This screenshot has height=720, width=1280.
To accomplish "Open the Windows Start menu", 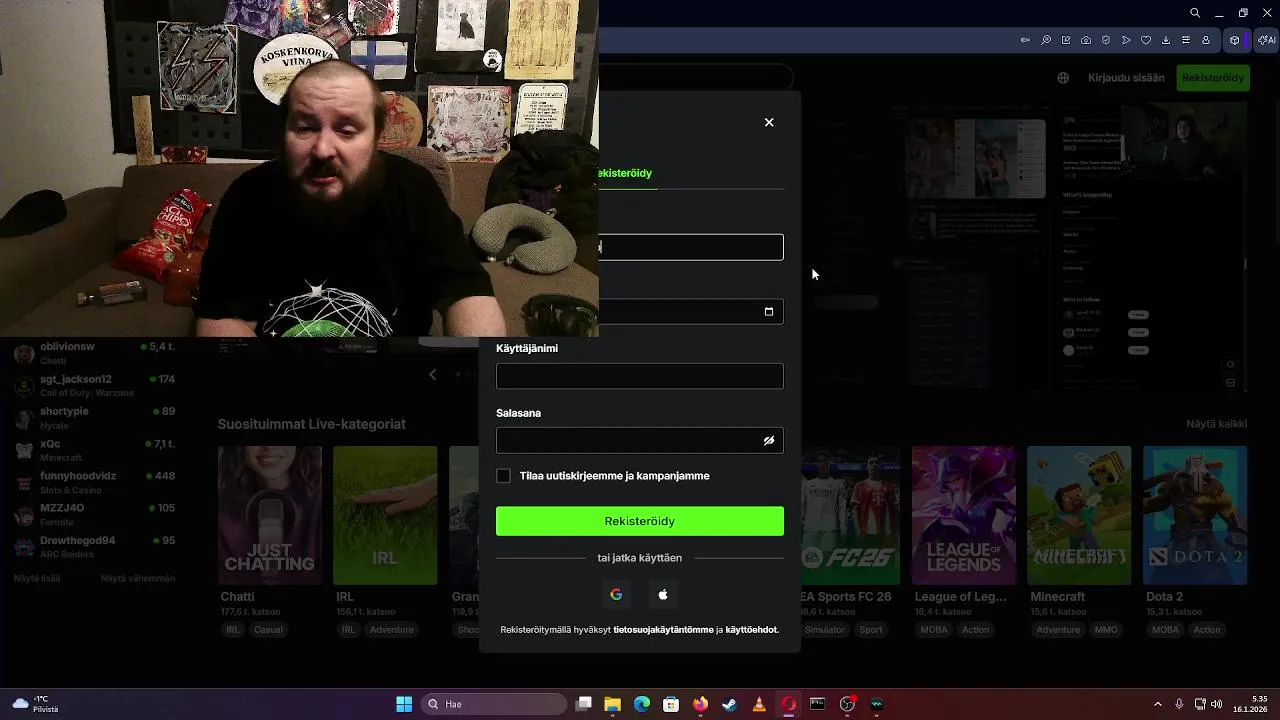I will (x=404, y=704).
